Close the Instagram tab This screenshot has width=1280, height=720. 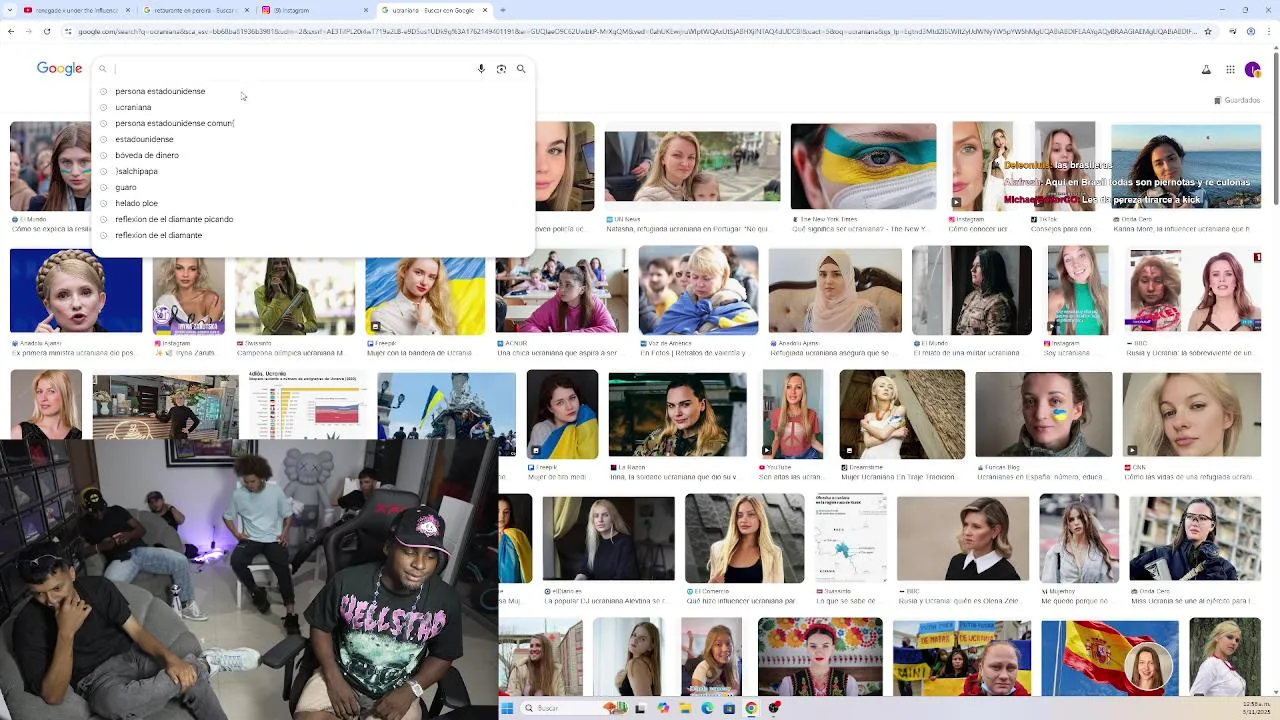(366, 10)
